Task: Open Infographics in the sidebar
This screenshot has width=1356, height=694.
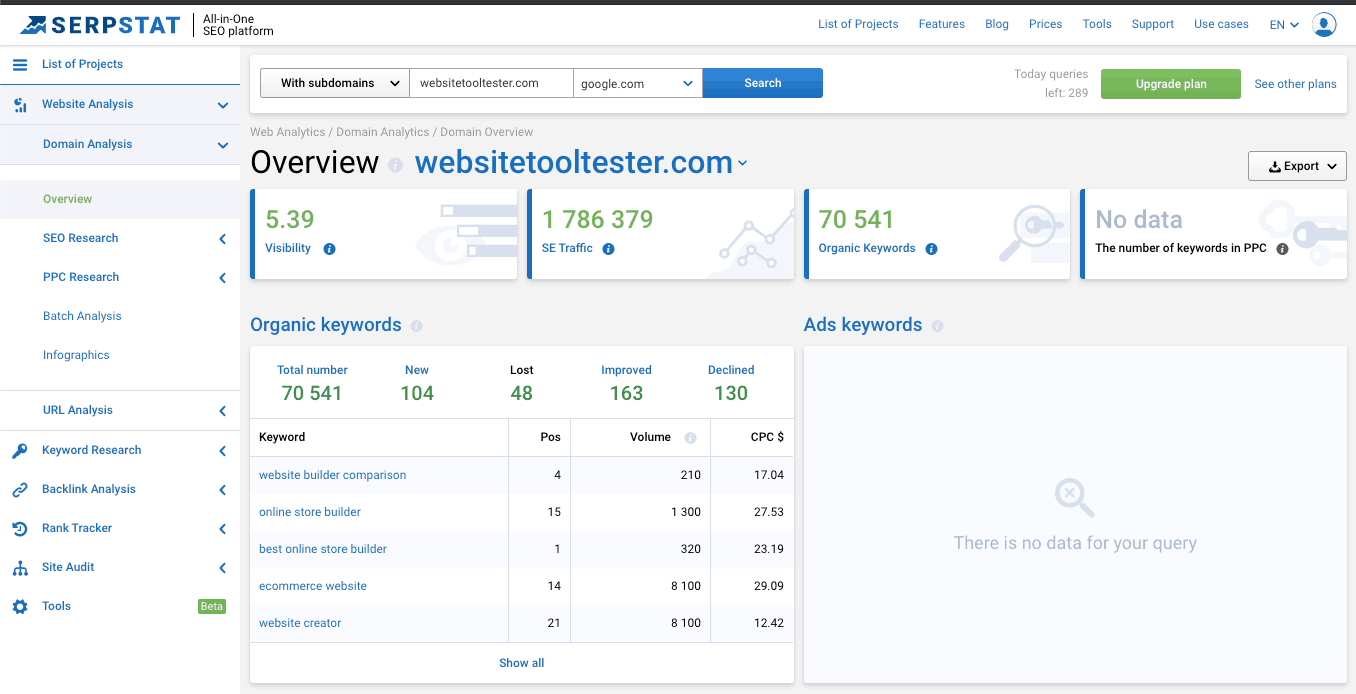Action: [76, 355]
